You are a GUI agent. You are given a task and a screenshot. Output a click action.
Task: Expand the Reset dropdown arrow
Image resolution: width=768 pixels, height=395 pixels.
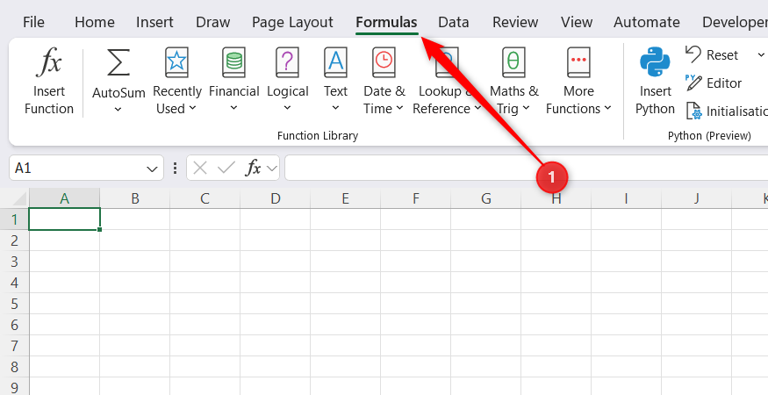pos(761,55)
